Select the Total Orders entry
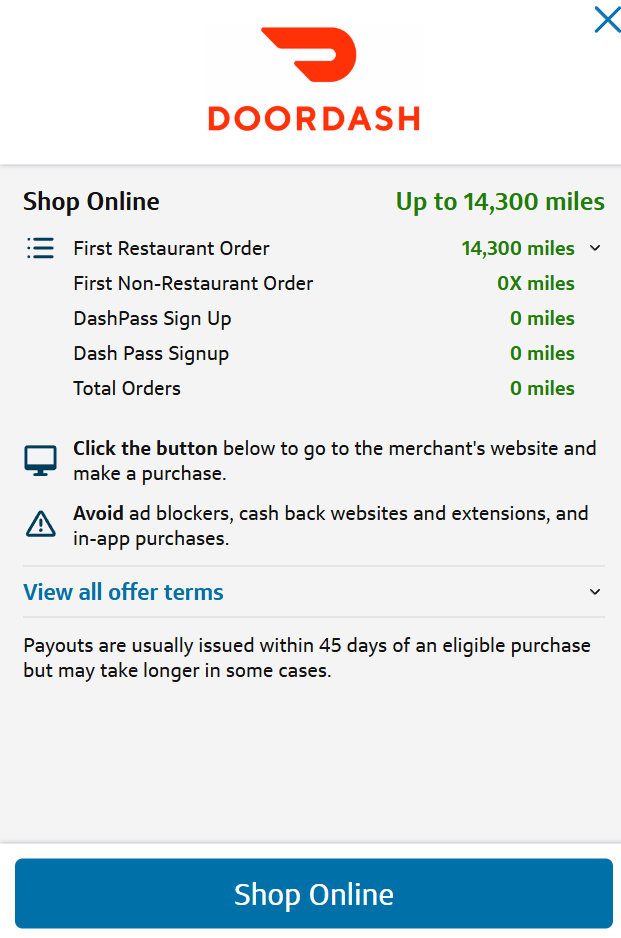The width and height of the screenshot is (621, 938). pyautogui.click(x=127, y=388)
